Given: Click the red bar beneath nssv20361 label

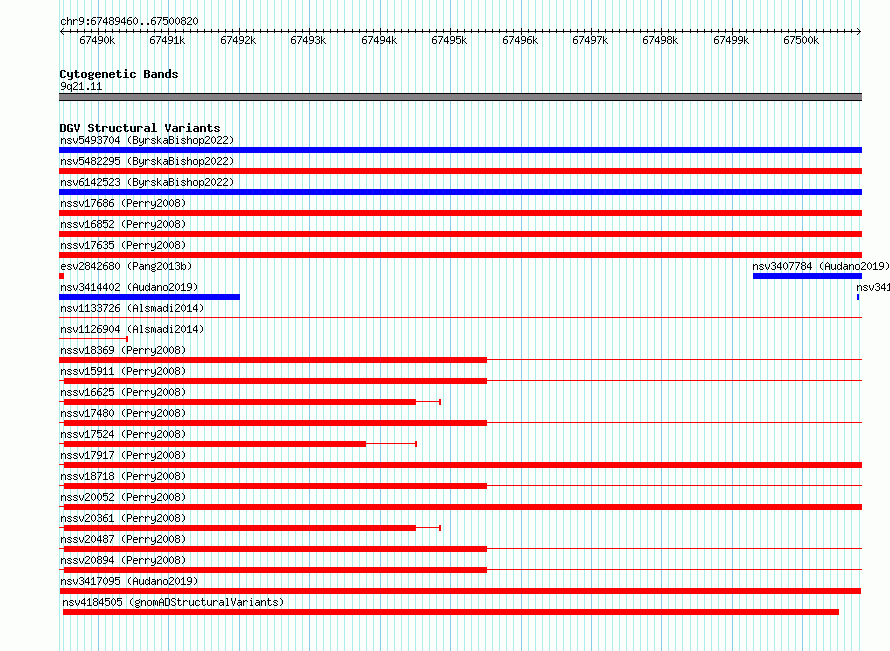Looking at the screenshot, I should [240, 528].
